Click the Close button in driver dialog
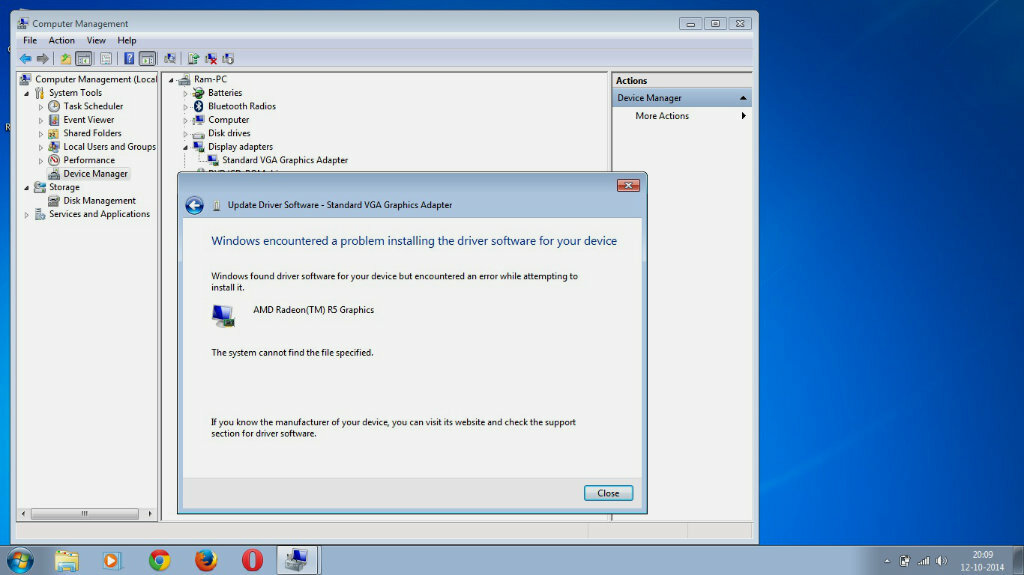 click(608, 493)
